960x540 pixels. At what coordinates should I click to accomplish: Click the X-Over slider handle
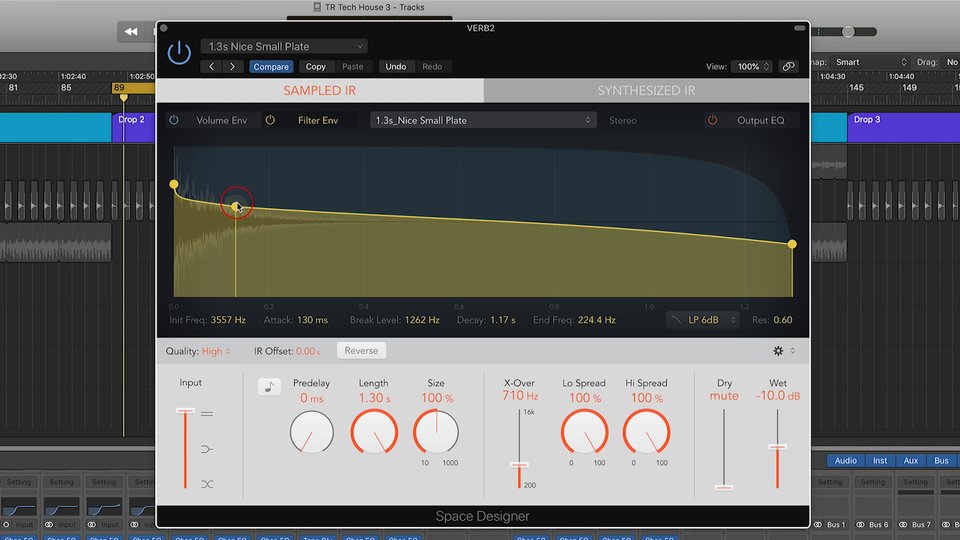519,466
